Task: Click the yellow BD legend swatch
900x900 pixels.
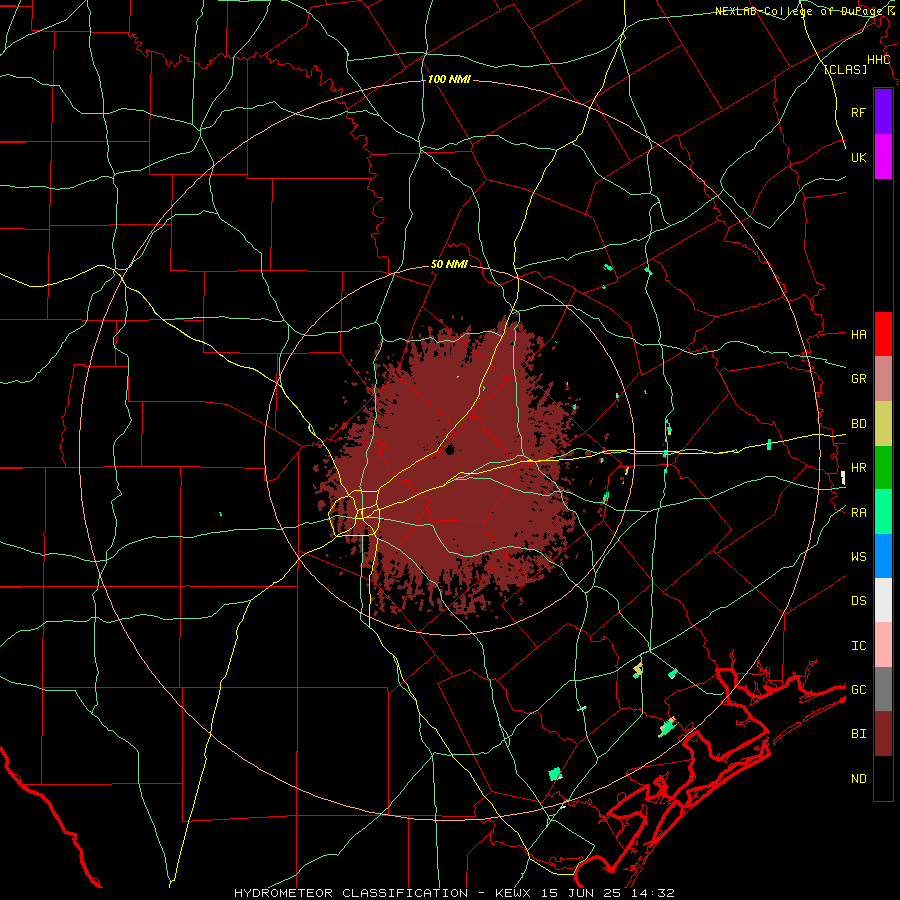Action: point(883,424)
